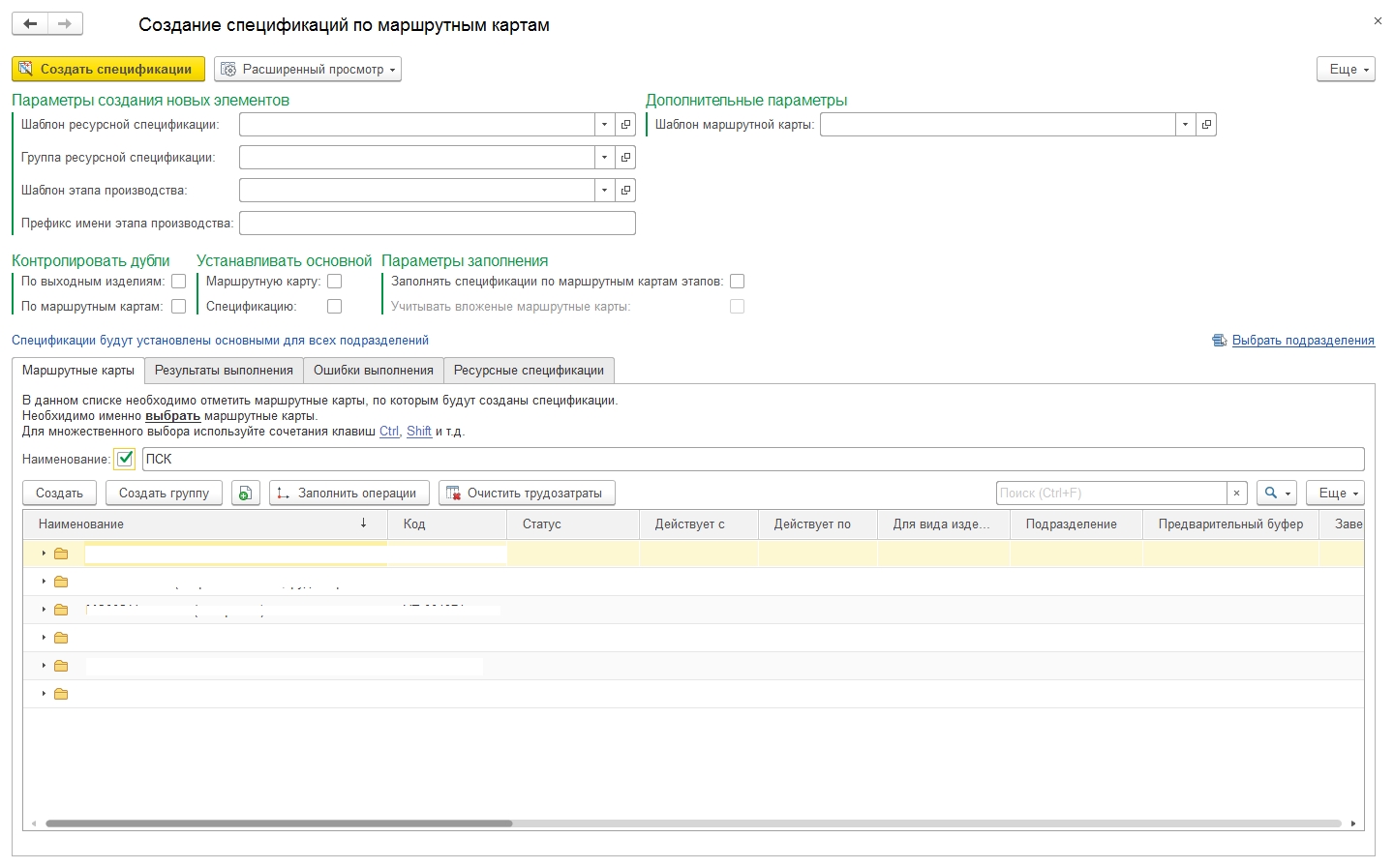Click the Действует по column header
The width and height of the screenshot is (1394, 868).
(x=818, y=524)
